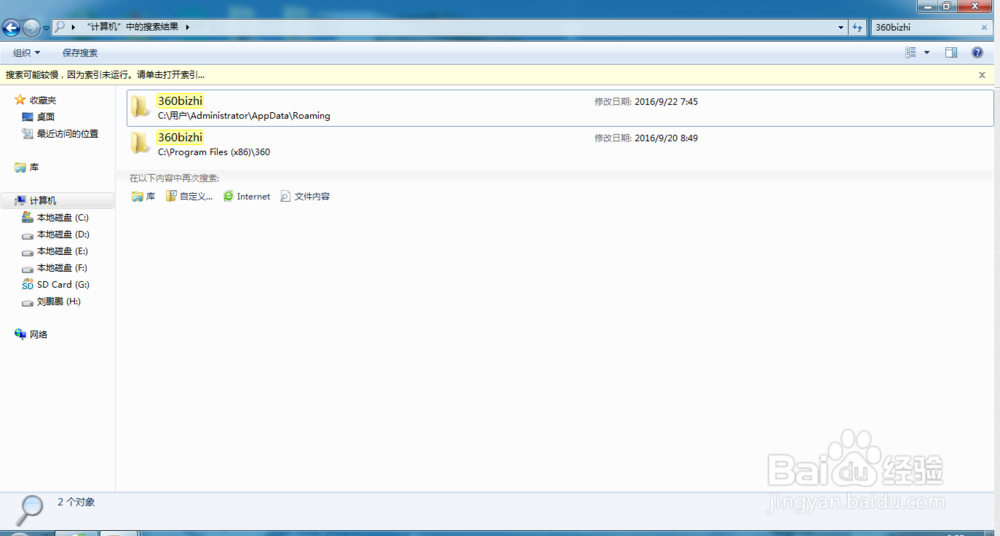Select 收藏夹 in navigation pane

[x=36, y=100]
